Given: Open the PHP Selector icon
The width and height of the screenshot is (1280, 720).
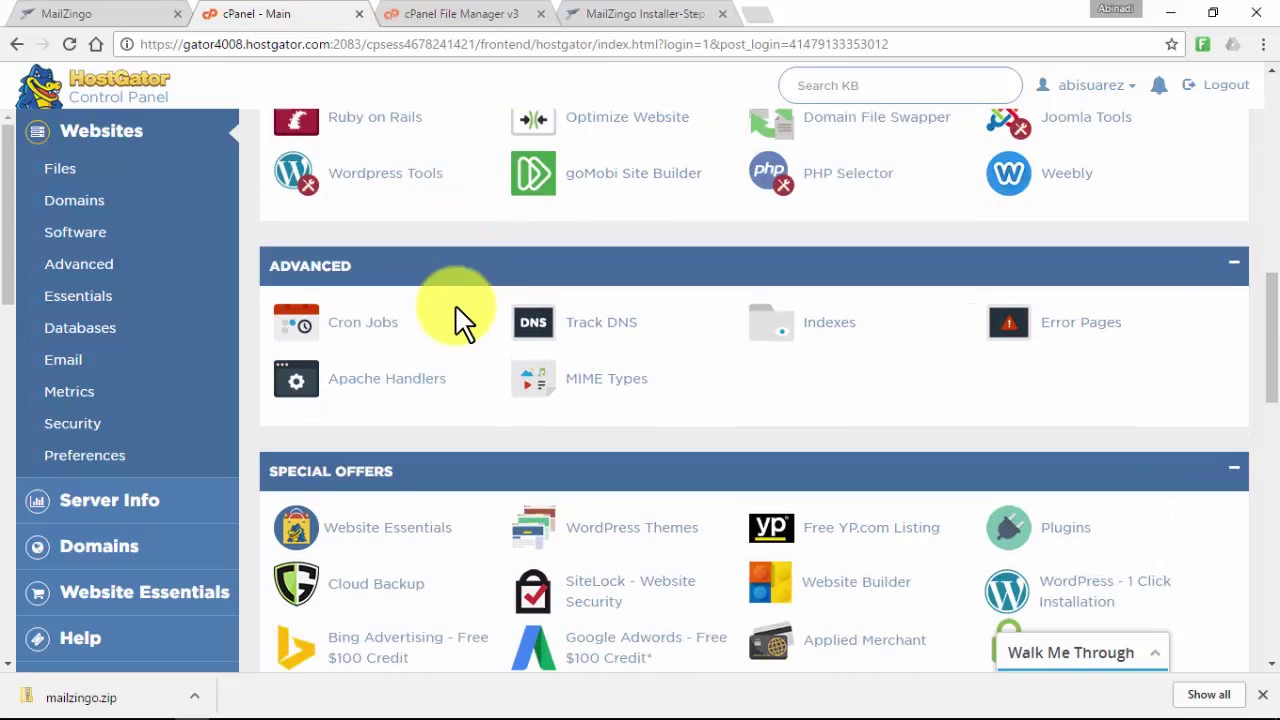Looking at the screenshot, I should pyautogui.click(x=771, y=173).
